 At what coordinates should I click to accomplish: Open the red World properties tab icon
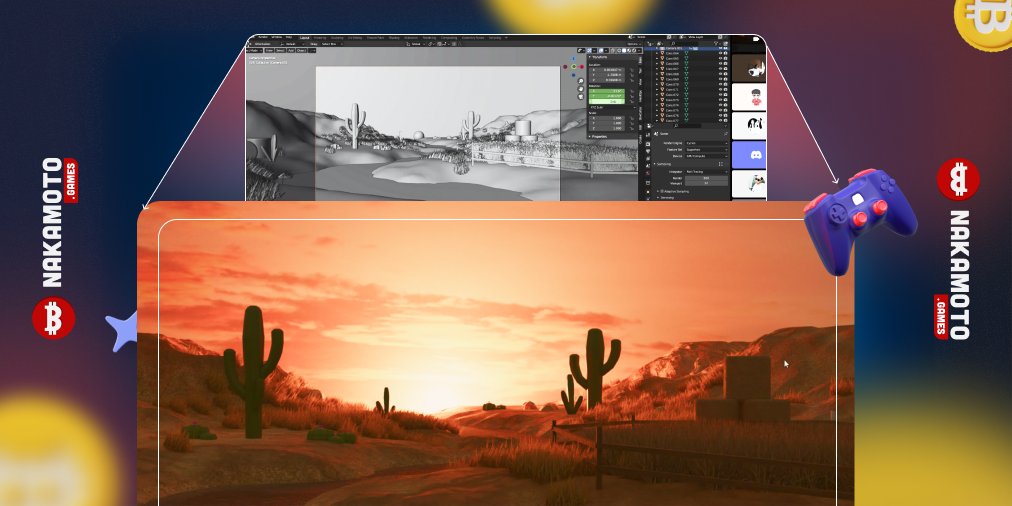(x=648, y=173)
